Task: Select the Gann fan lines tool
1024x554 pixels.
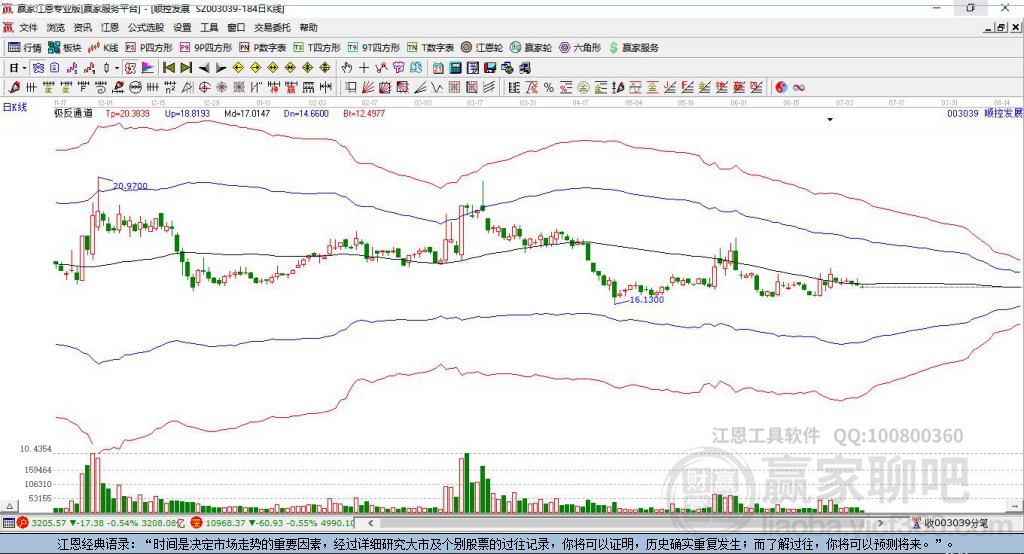Action: coord(367,88)
